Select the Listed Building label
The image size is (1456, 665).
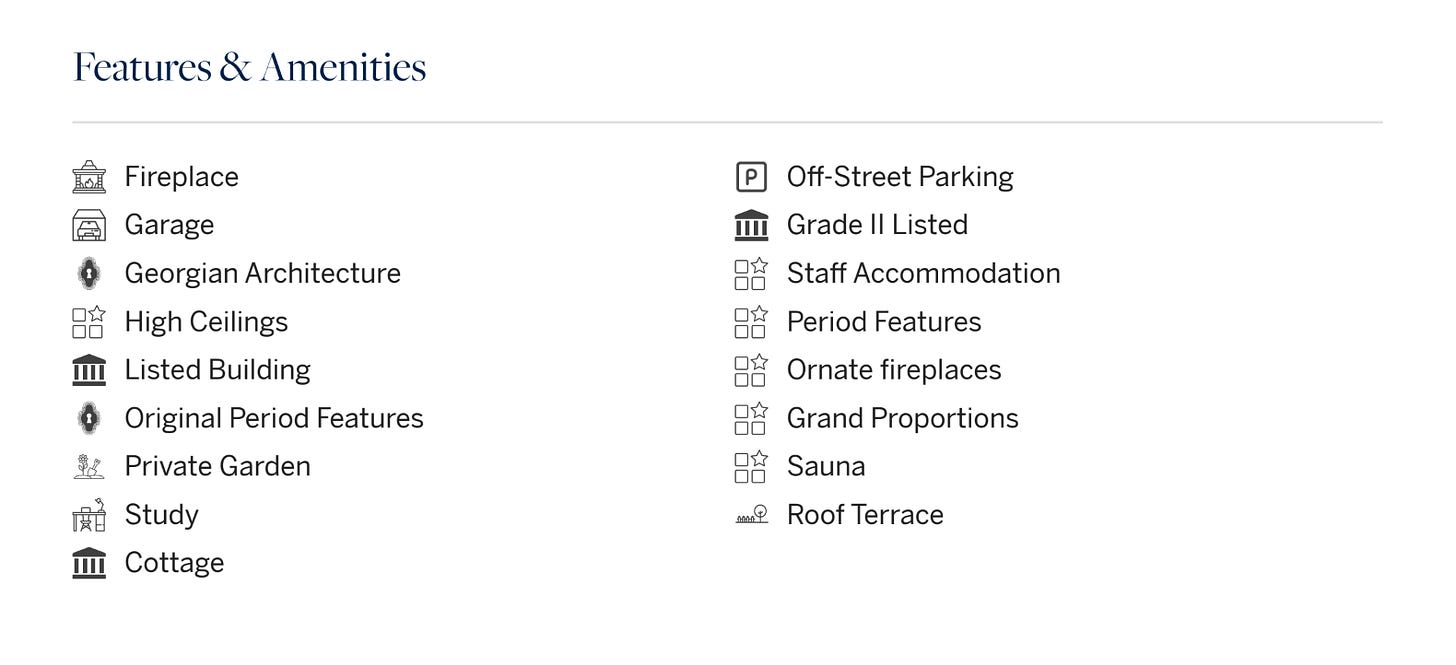click(217, 370)
